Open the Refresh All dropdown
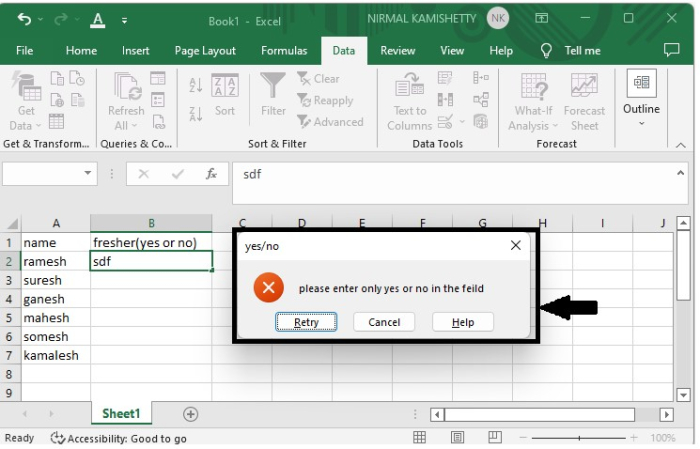 tap(126, 102)
